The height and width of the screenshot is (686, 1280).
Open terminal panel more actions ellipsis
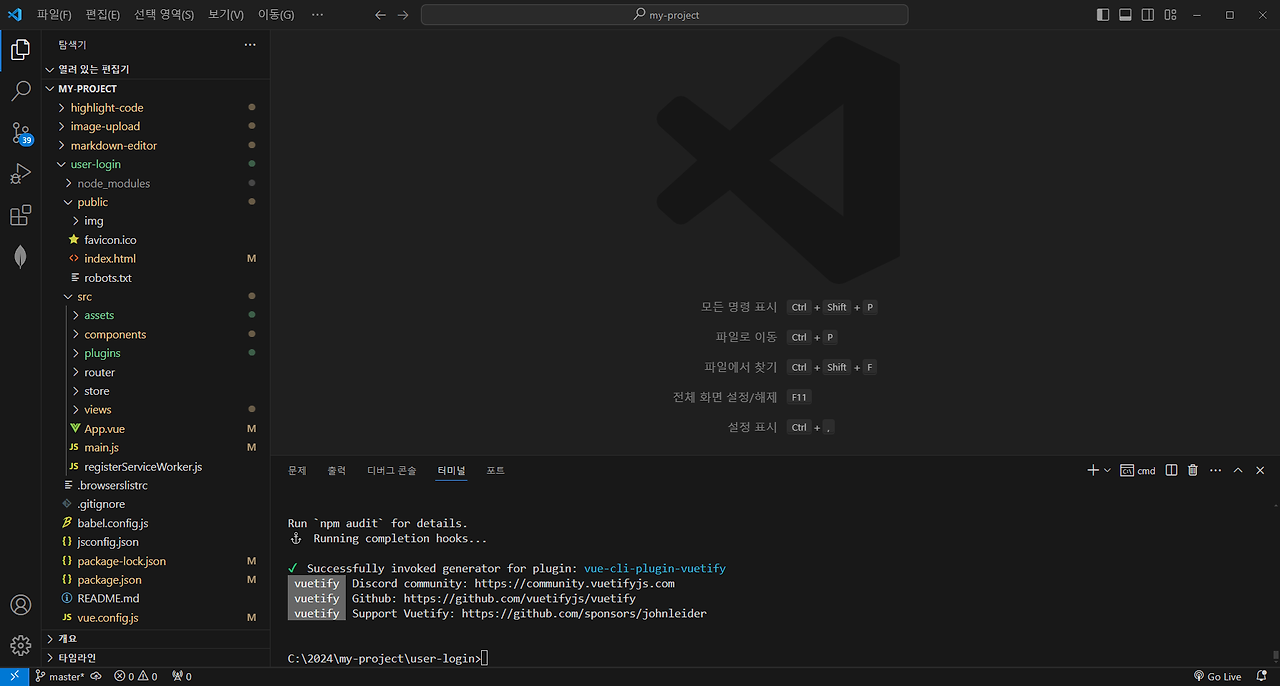[1216, 470]
